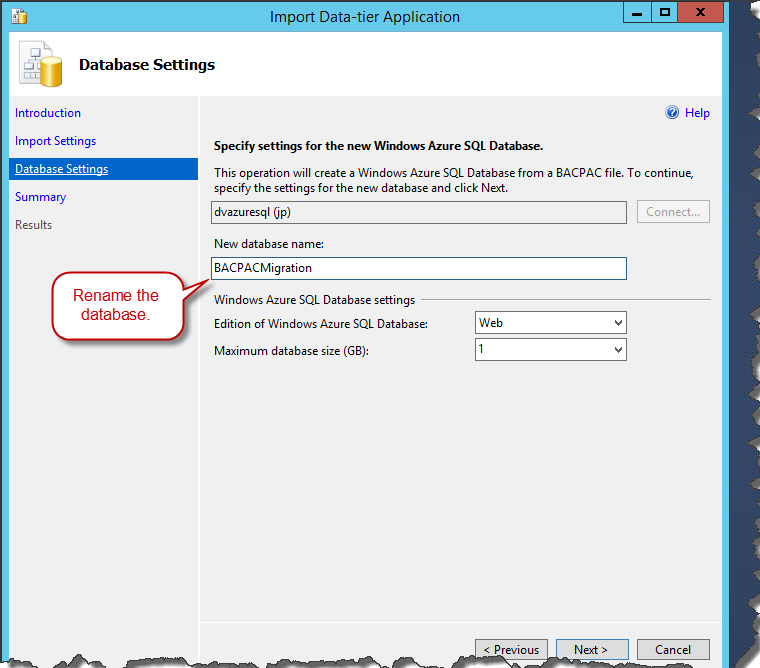
Task: Open the Help link
Action: click(x=697, y=113)
